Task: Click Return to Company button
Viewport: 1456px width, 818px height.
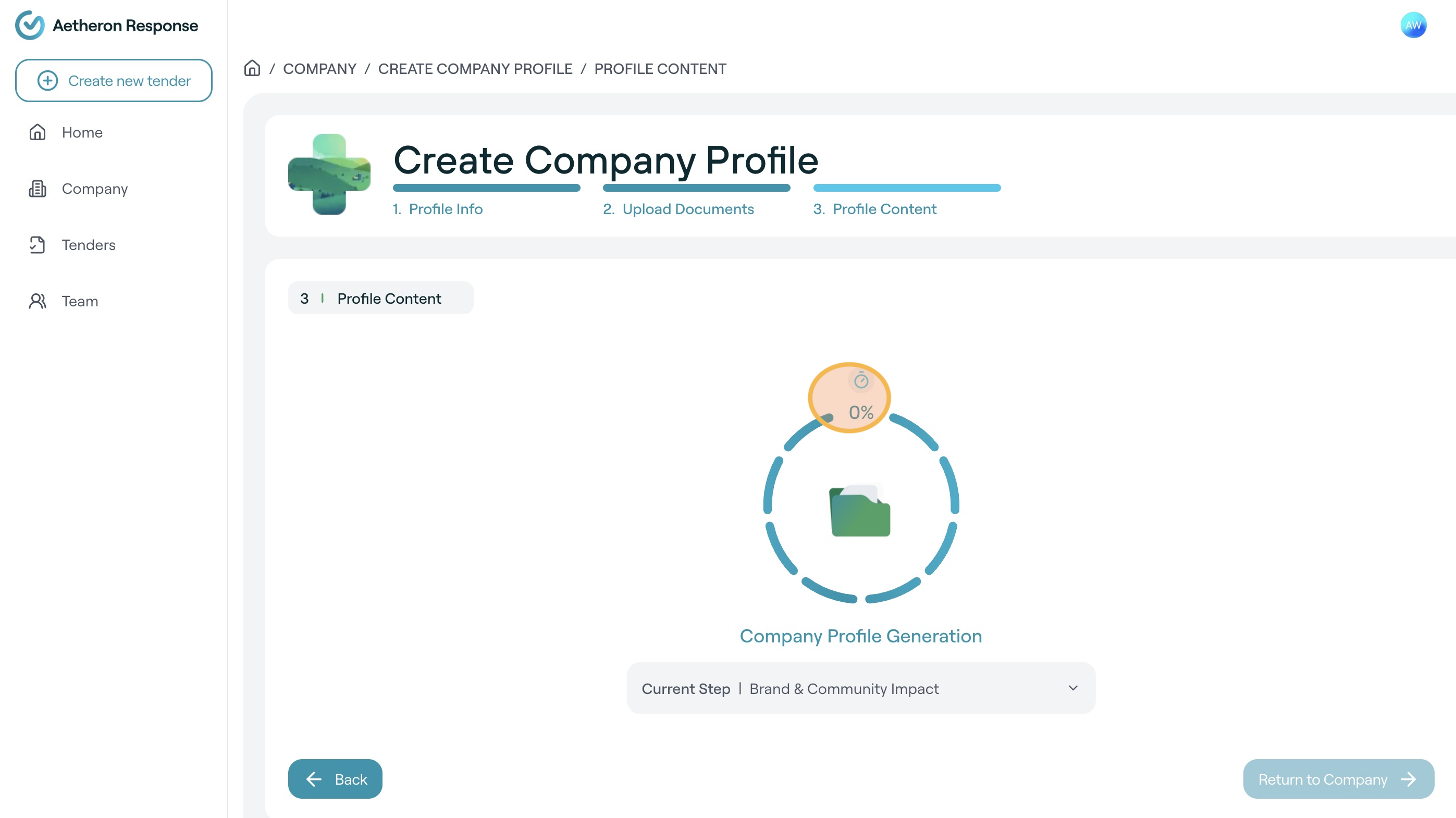Action: click(1338, 779)
